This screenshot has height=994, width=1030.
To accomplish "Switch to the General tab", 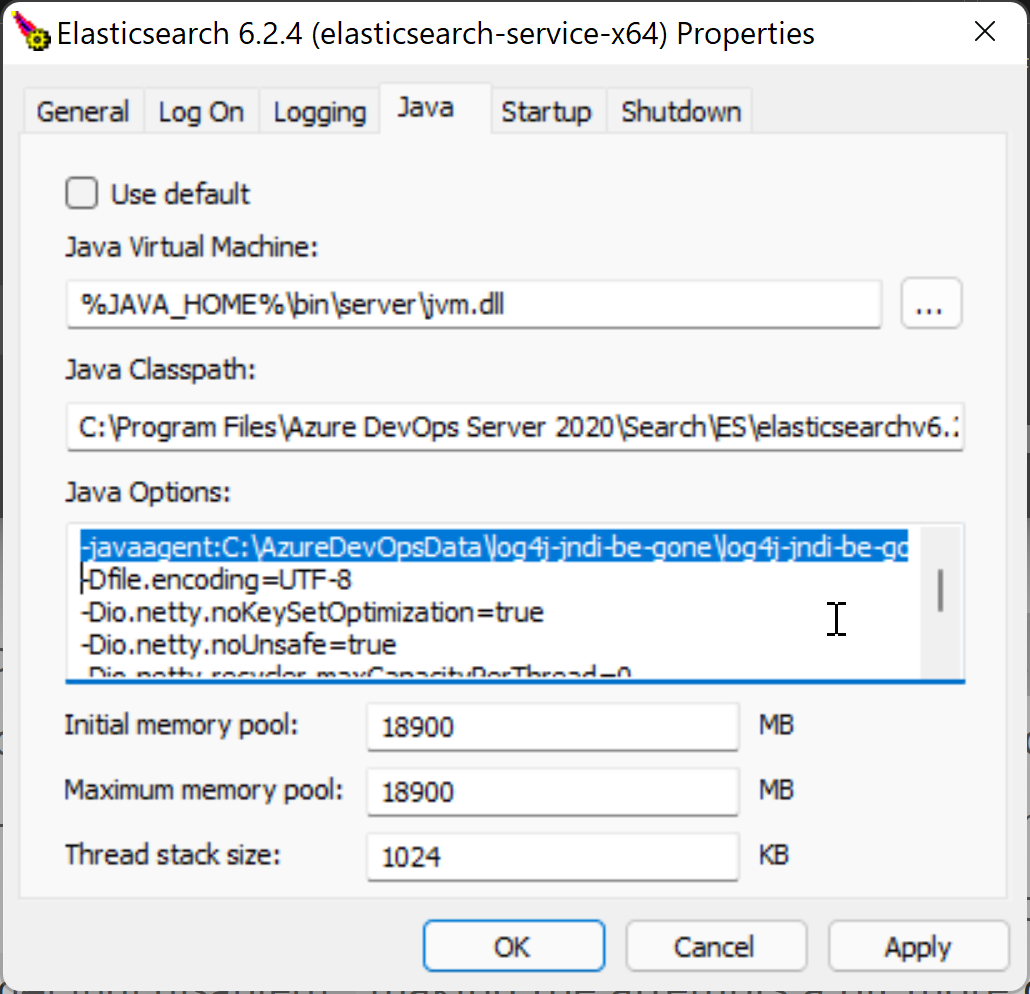I will [x=83, y=112].
